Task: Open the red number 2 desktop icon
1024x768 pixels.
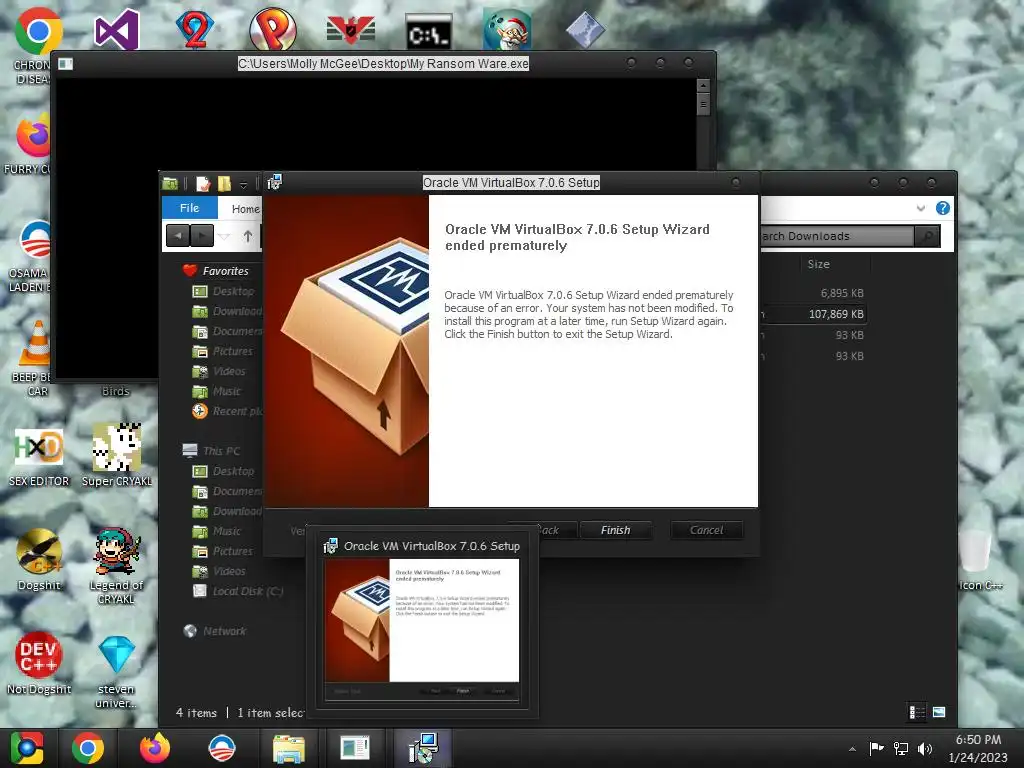Action: click(x=195, y=29)
